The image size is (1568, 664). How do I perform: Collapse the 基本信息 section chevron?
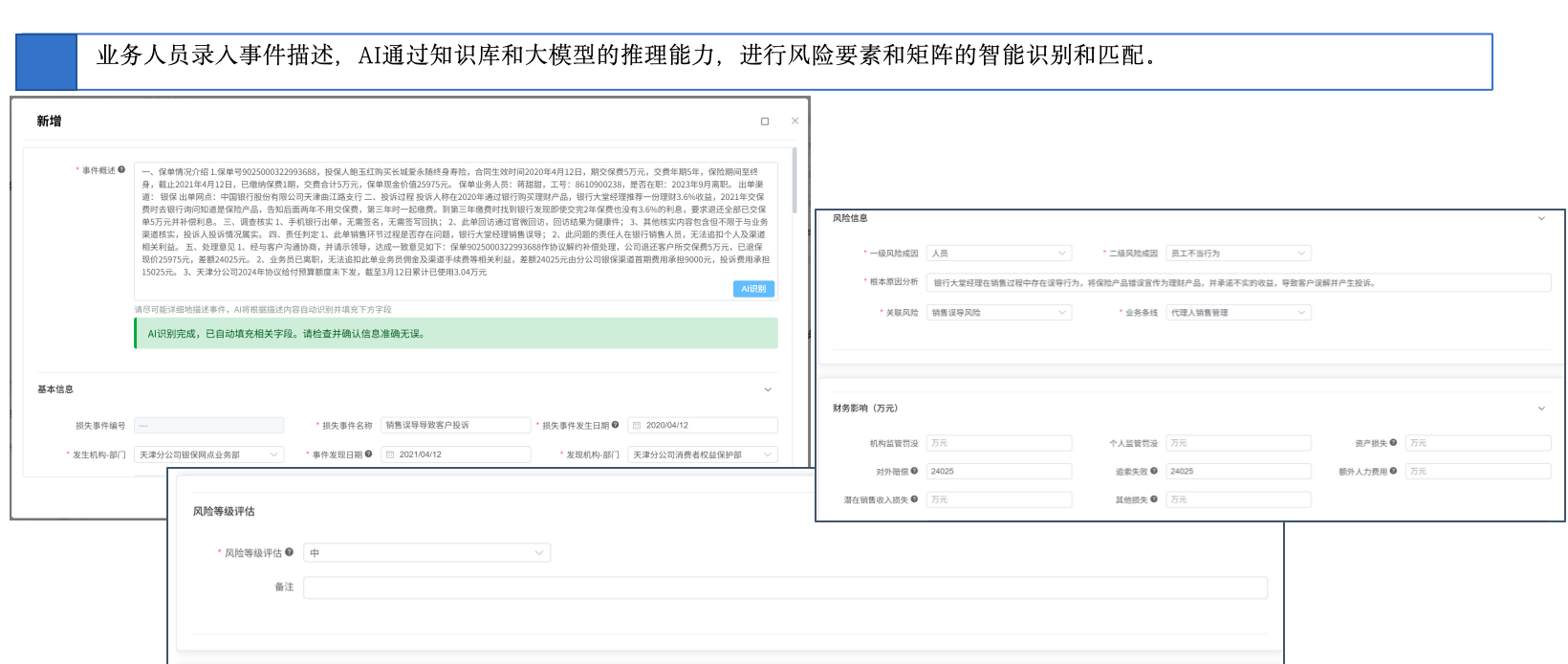pos(768,389)
